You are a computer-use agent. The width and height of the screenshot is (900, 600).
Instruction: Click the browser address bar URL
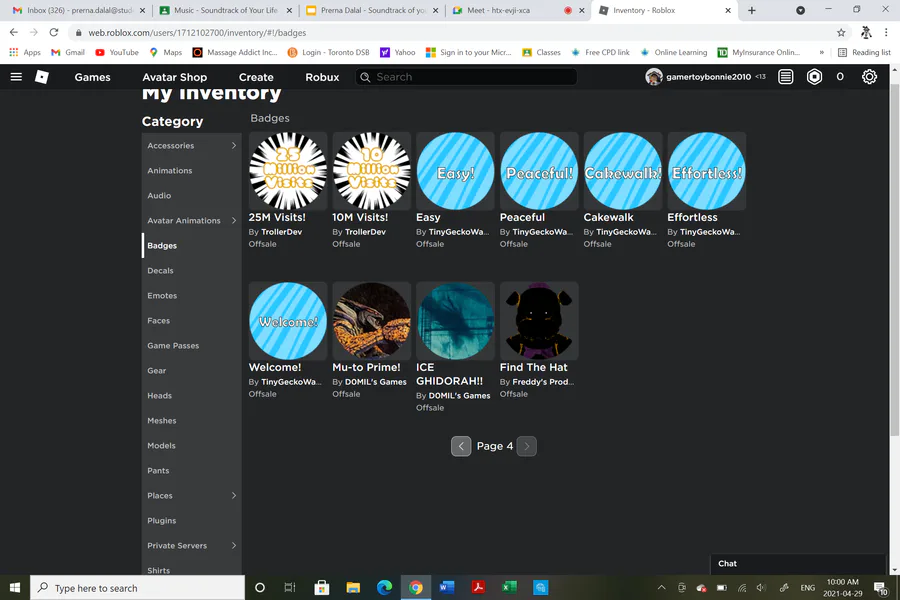point(197,33)
